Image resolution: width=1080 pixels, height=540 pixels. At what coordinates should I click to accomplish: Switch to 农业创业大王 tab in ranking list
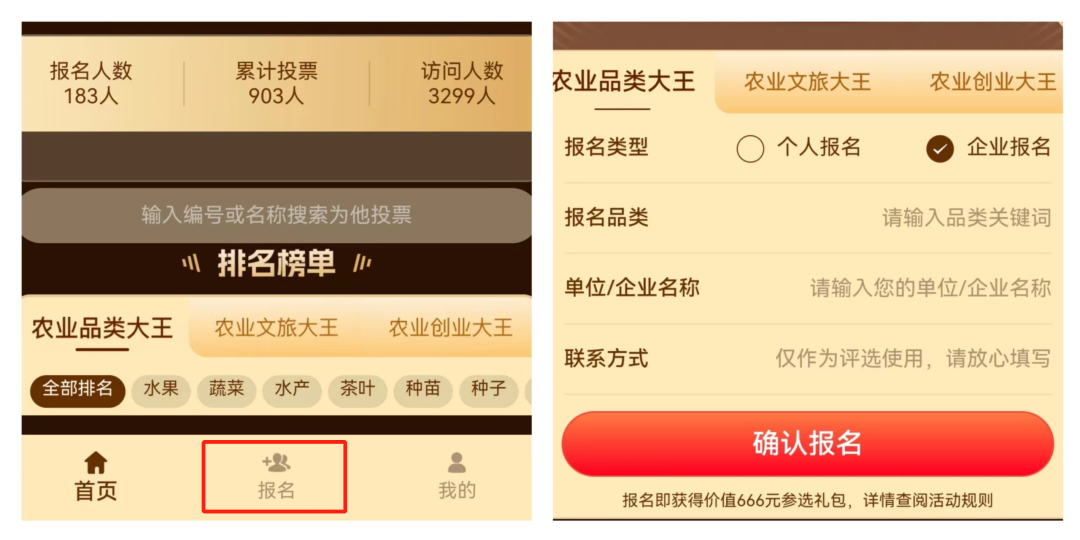coord(450,328)
